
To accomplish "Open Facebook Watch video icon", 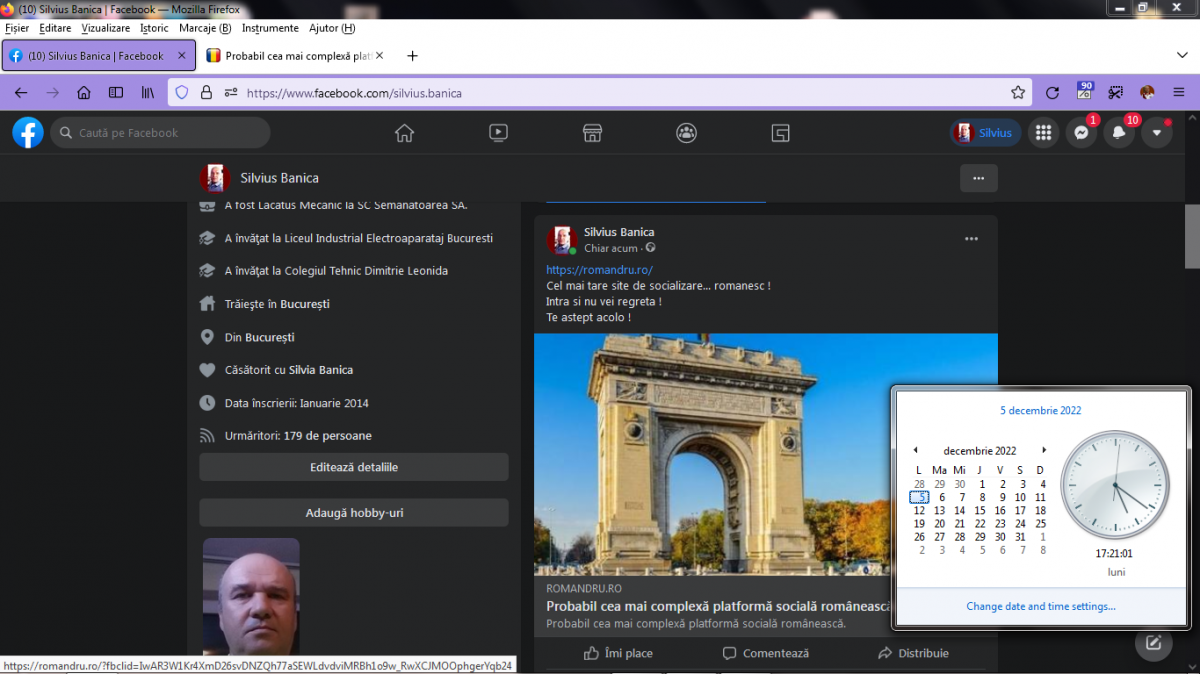I will (x=498, y=133).
